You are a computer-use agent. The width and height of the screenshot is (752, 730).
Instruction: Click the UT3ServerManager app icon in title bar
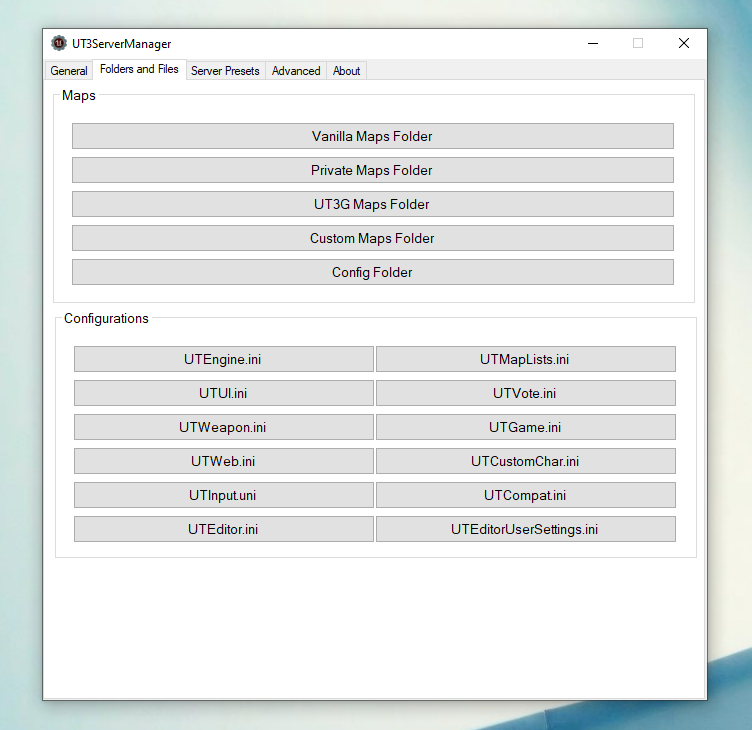pyautogui.click(x=59, y=43)
